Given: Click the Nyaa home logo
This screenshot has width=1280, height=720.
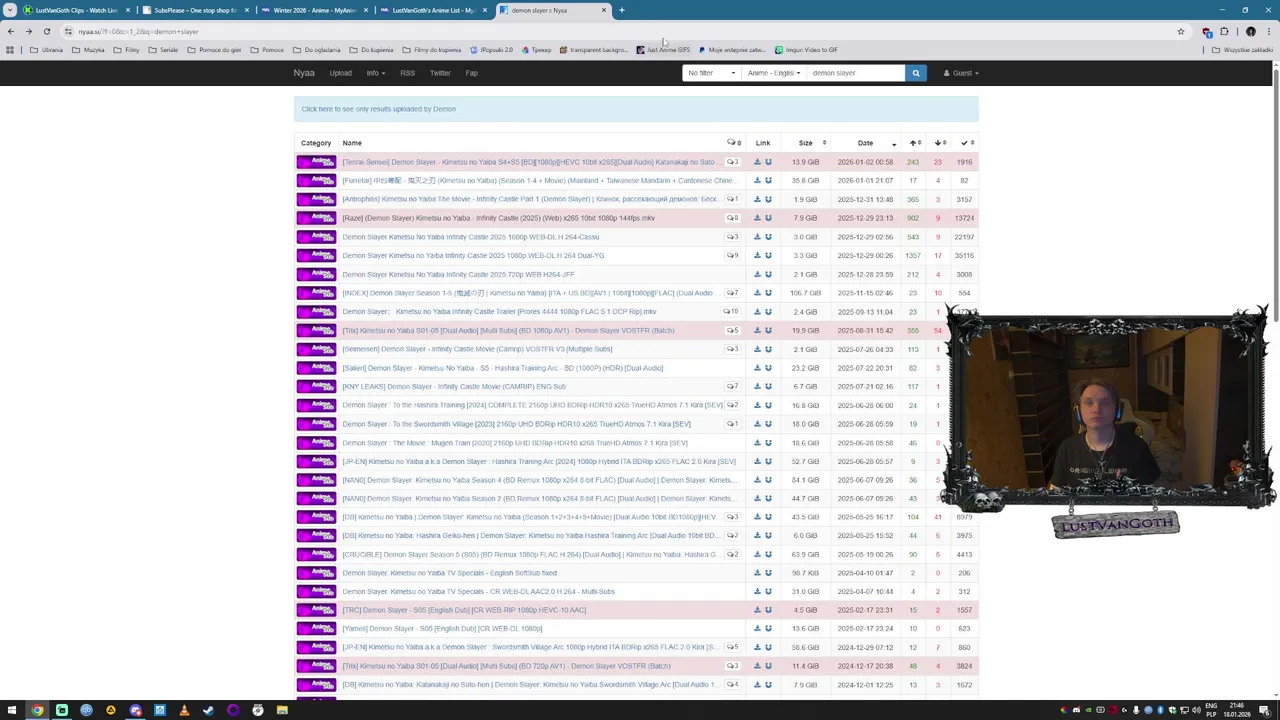Looking at the screenshot, I should pyautogui.click(x=304, y=73).
